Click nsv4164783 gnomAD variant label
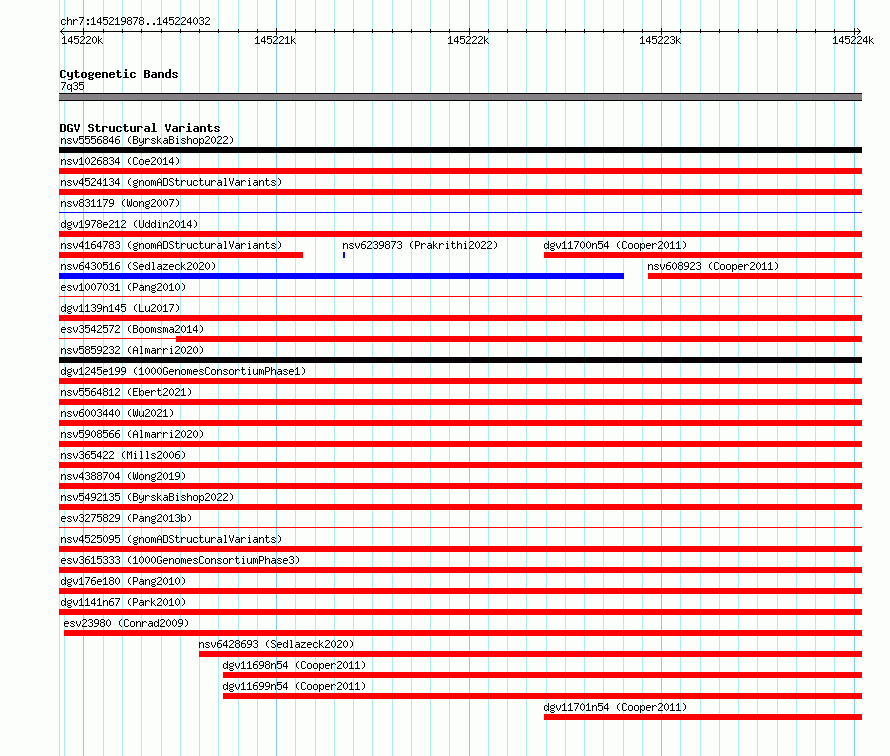 [171, 245]
